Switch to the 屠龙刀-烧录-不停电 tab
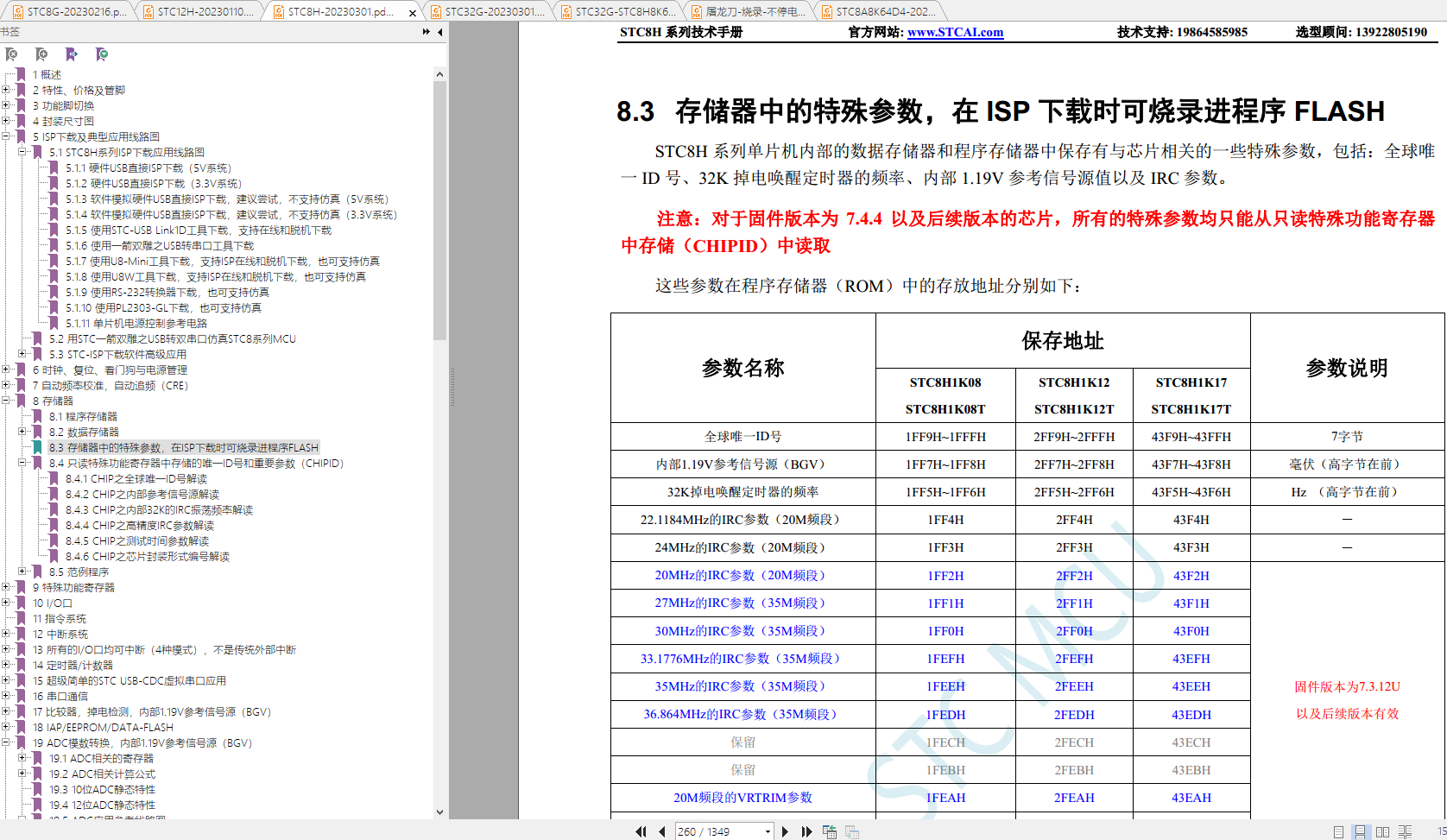The image size is (1447, 840). (x=749, y=12)
